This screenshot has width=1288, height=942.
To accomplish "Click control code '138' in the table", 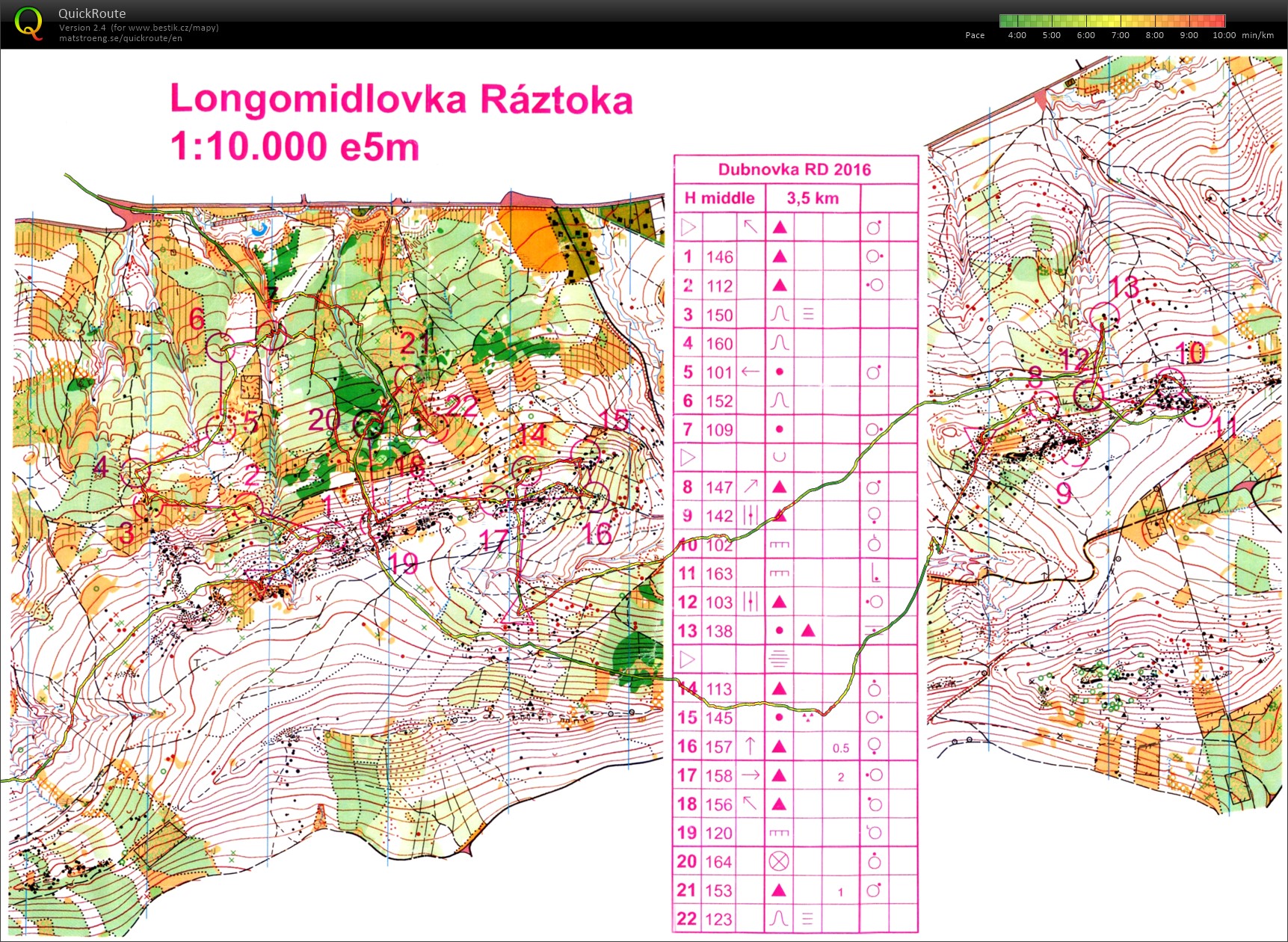I will (719, 631).
